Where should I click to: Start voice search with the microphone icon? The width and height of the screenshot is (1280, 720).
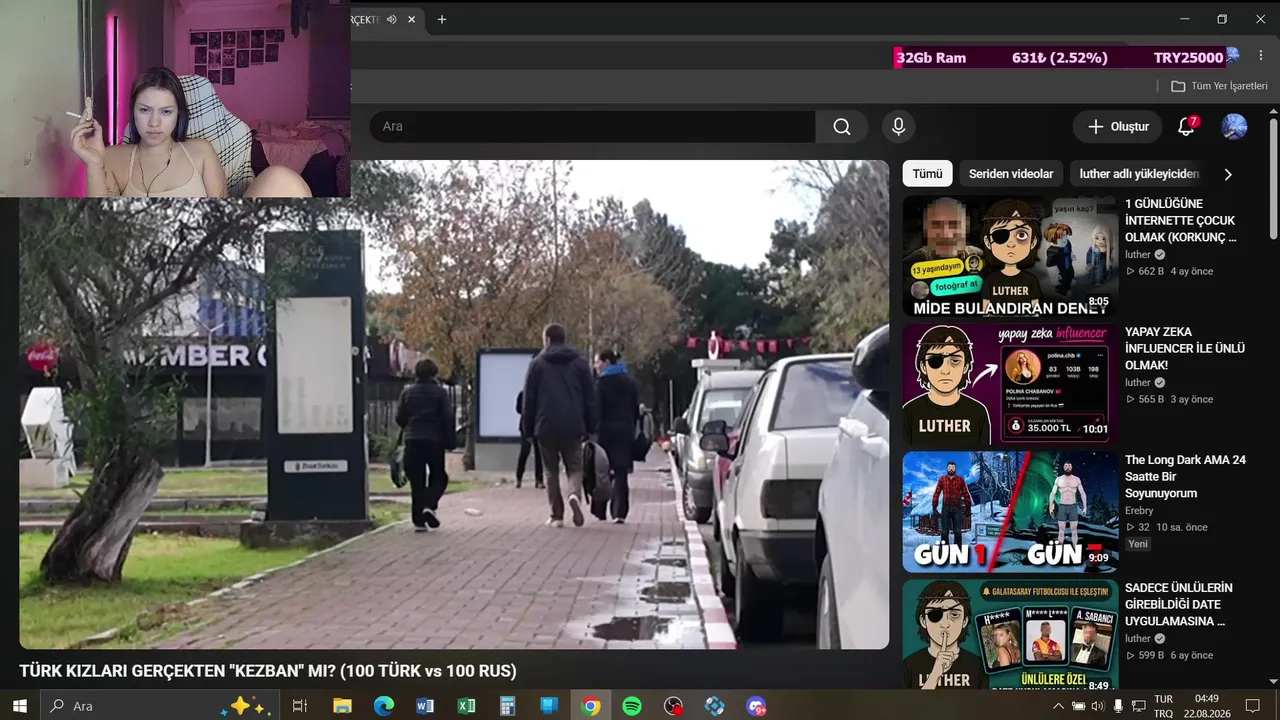coord(898,127)
